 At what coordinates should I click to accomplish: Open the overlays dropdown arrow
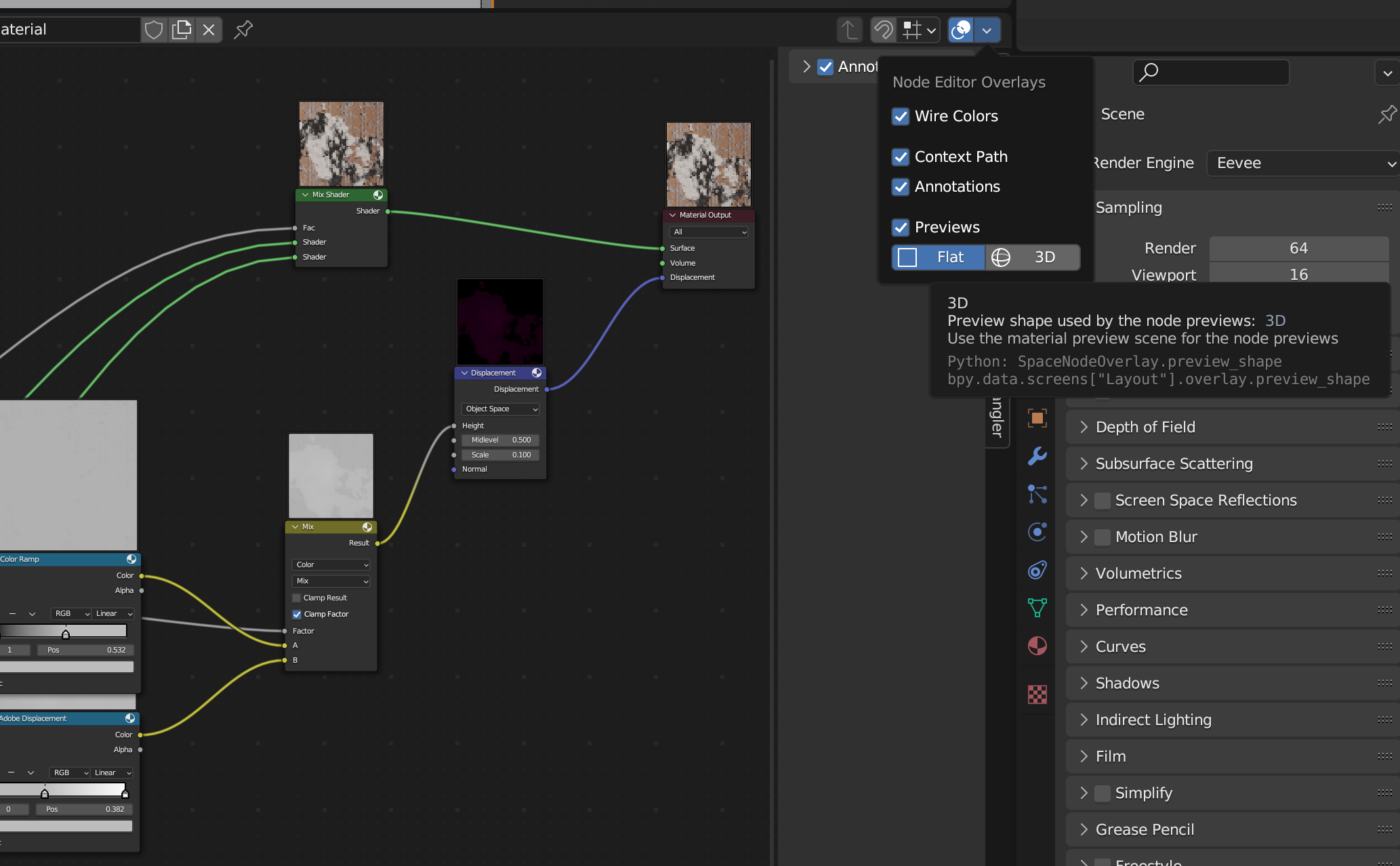click(987, 30)
